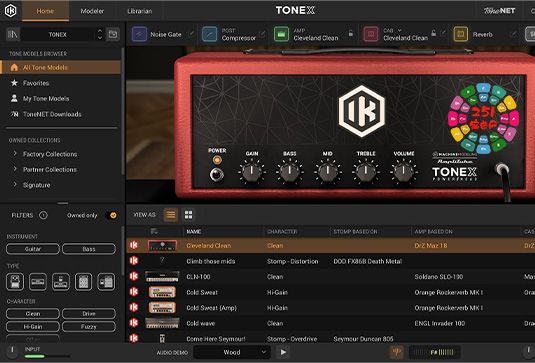Select the Cold wave tone model

pos(331,323)
